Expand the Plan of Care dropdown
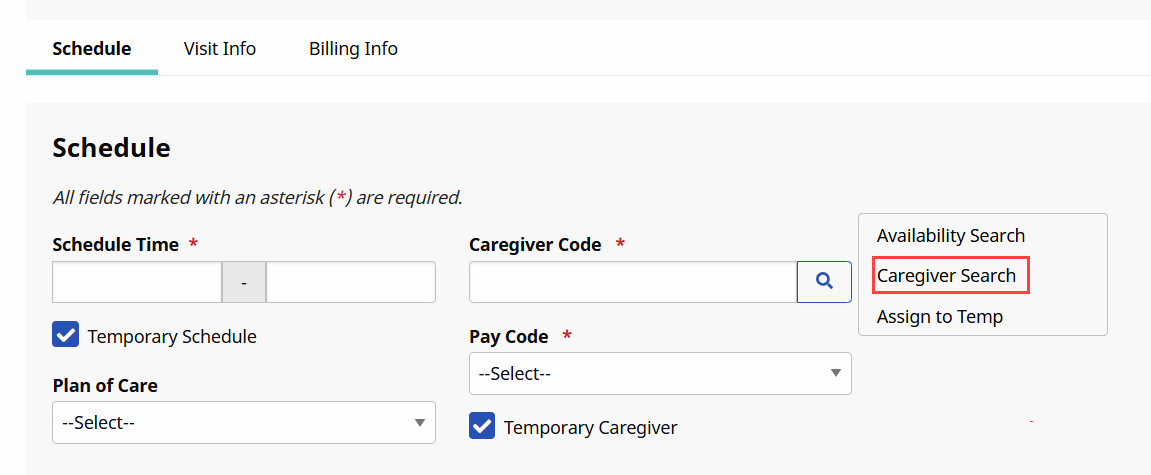The image size is (1151, 475). (x=243, y=422)
